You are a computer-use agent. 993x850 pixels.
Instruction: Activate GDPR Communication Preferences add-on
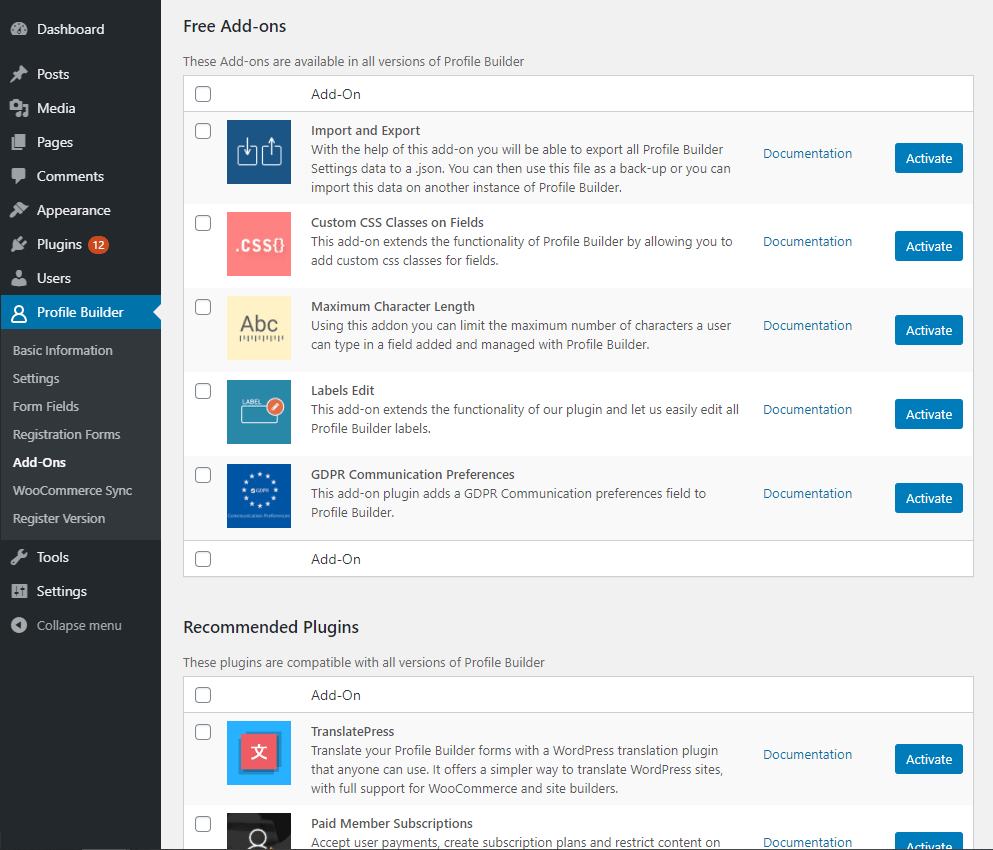point(928,498)
